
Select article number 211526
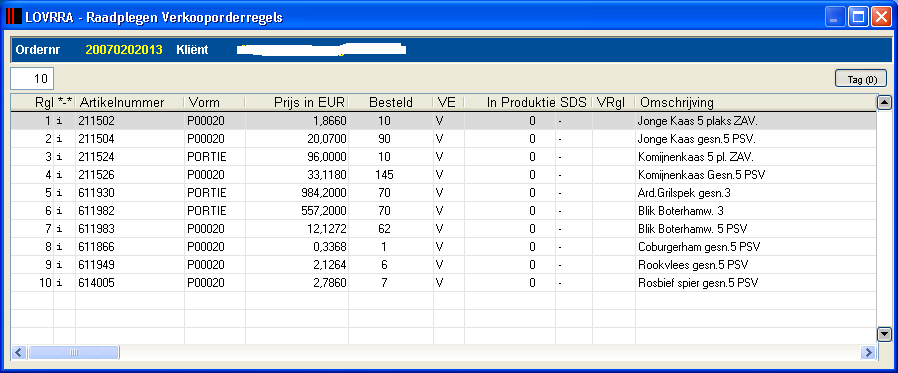coord(97,175)
